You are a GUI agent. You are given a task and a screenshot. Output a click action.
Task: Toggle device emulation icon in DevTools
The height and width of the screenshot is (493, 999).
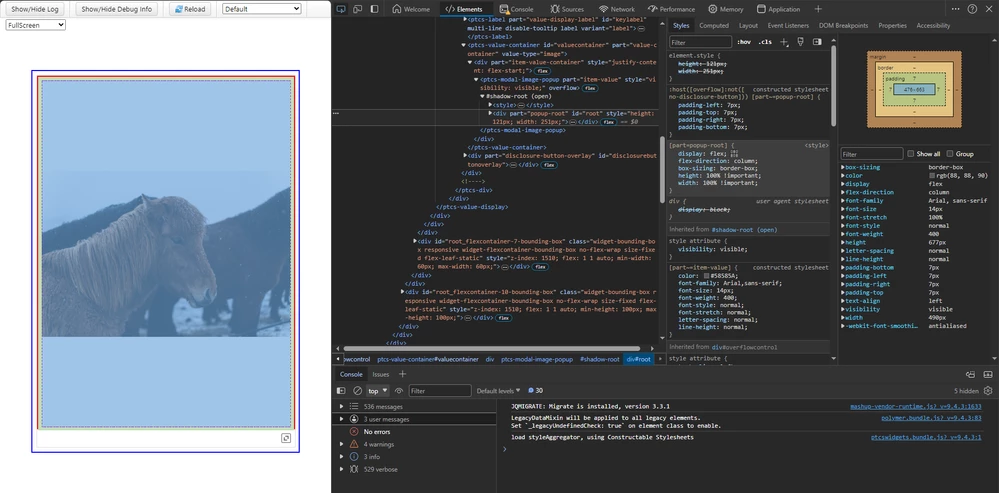click(x=357, y=9)
